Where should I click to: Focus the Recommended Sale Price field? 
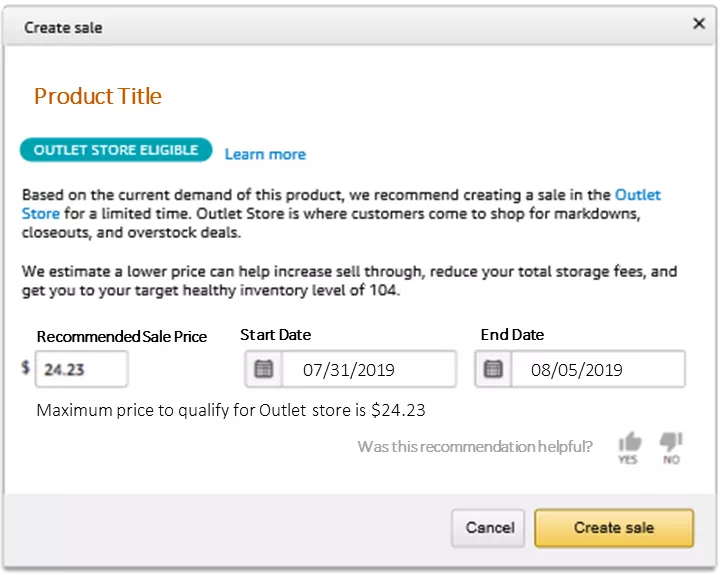point(81,369)
